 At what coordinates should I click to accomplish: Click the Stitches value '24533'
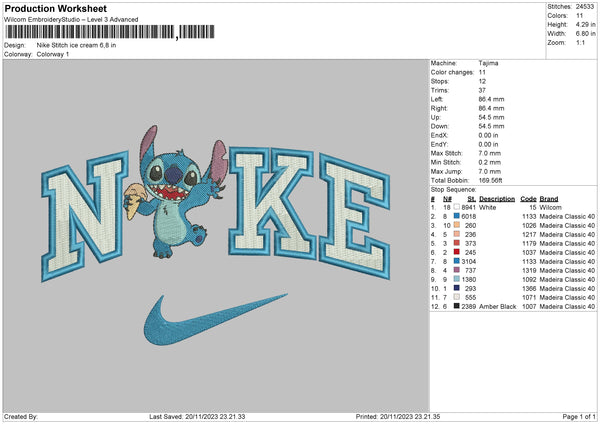[585, 7]
